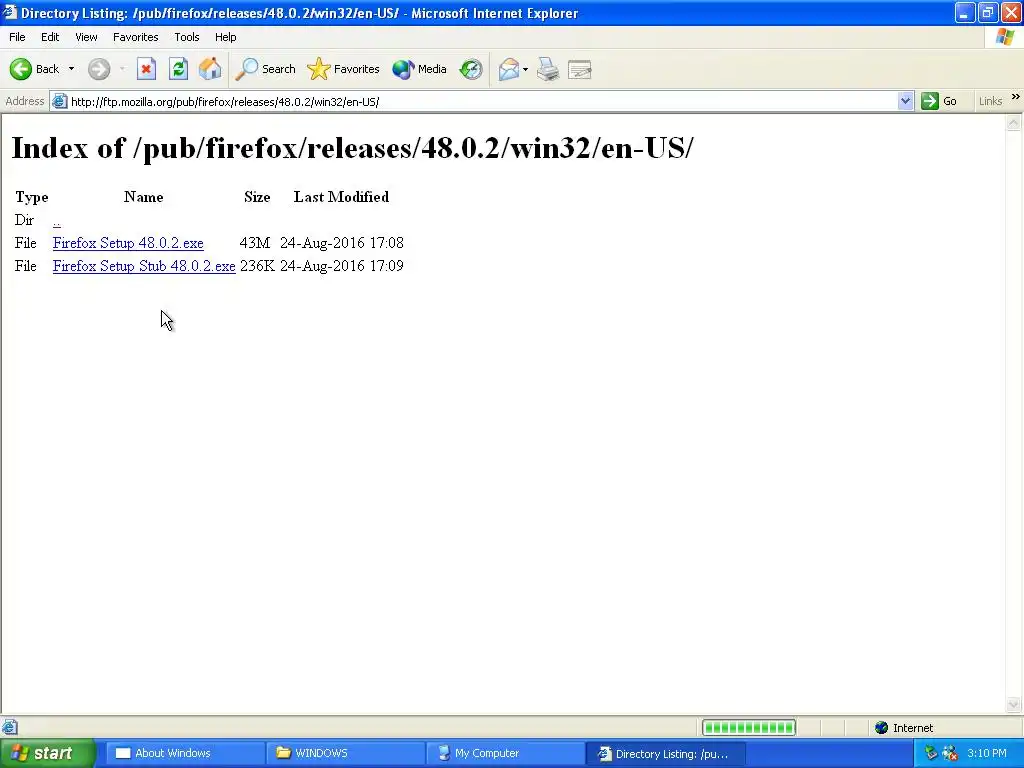
Task: Click the green Go button
Action: point(940,101)
